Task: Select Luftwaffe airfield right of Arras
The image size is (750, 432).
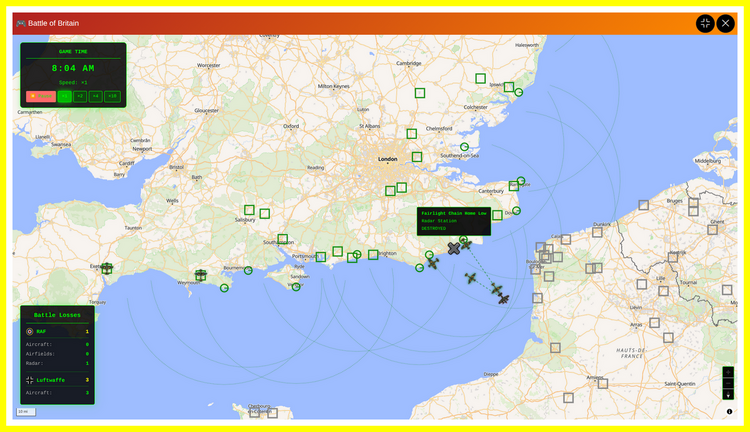Action: (654, 322)
